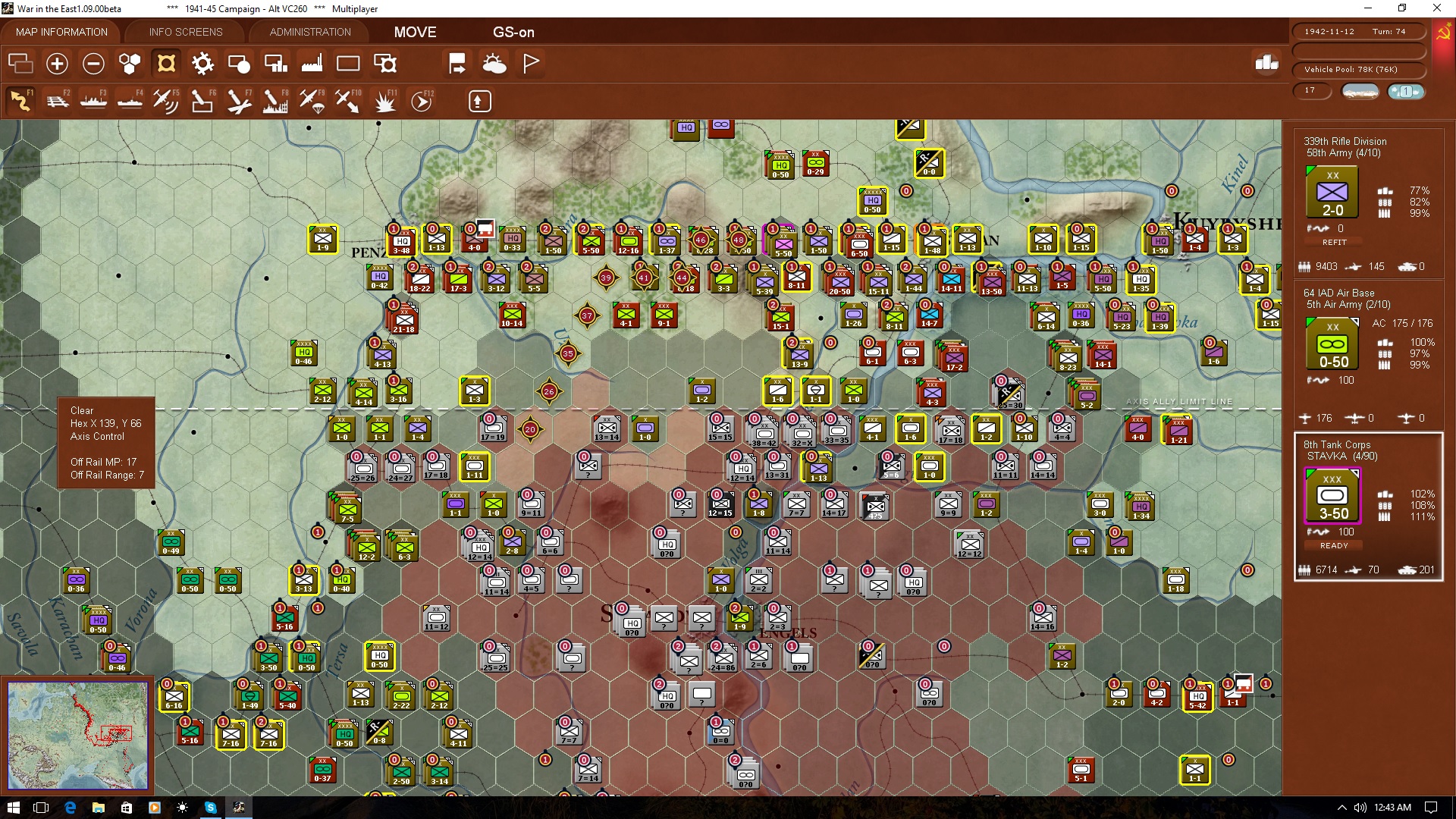The height and width of the screenshot is (819, 1456).
Task: Select naval transport mode F3
Action: (94, 101)
